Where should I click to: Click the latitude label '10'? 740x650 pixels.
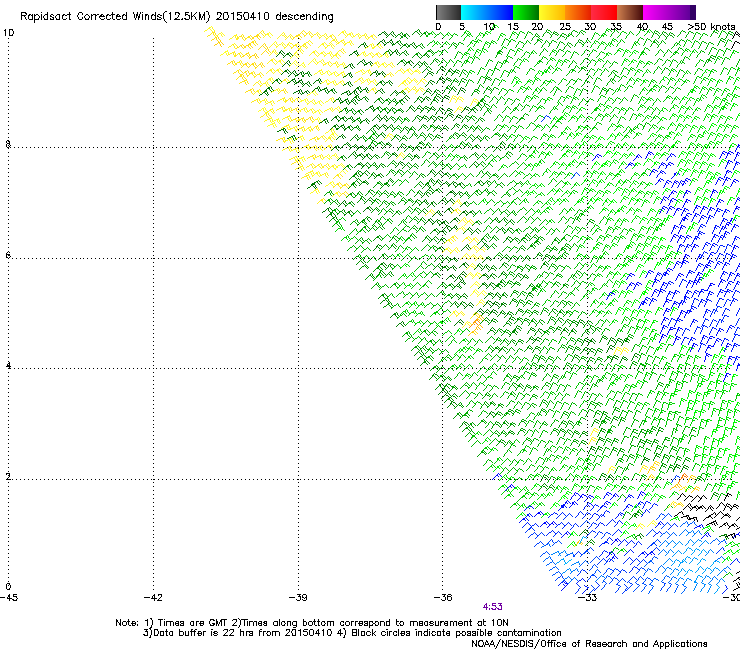click(8, 33)
